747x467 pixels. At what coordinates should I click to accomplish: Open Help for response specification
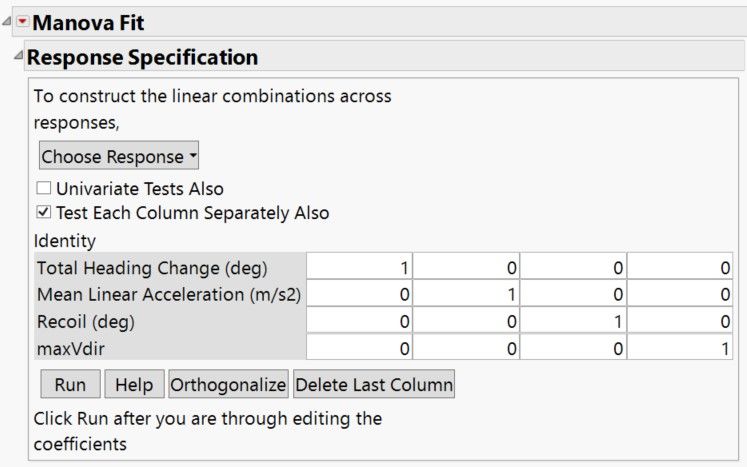(134, 384)
